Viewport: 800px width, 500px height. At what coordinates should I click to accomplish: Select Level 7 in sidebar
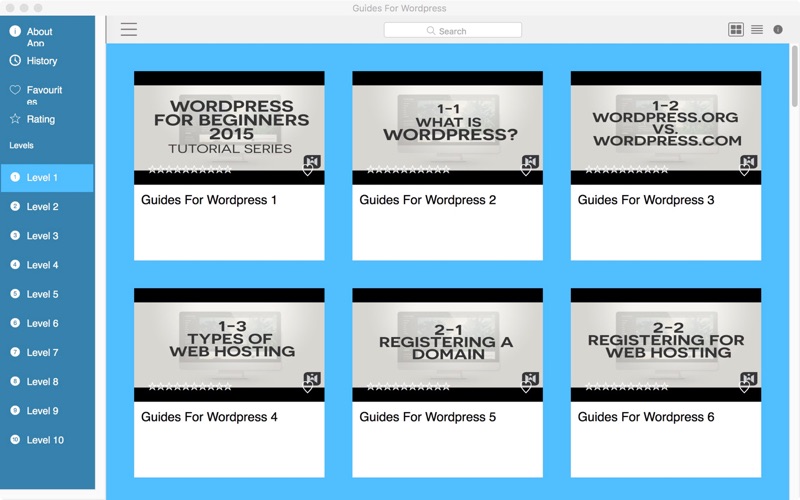tap(47, 352)
